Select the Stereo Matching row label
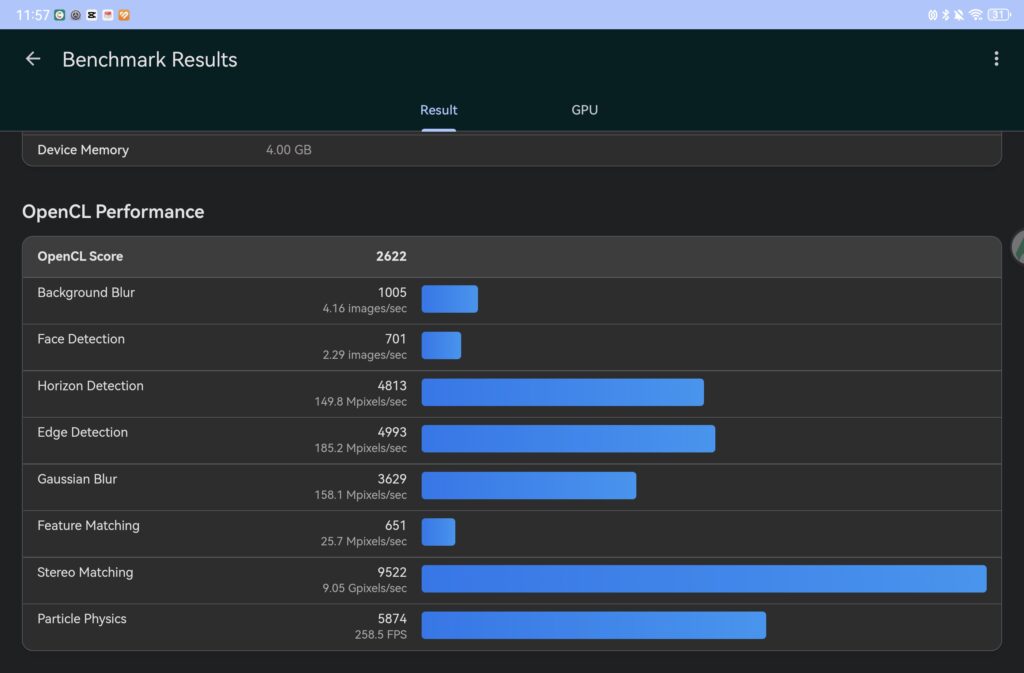1024x673 pixels. click(x=85, y=572)
